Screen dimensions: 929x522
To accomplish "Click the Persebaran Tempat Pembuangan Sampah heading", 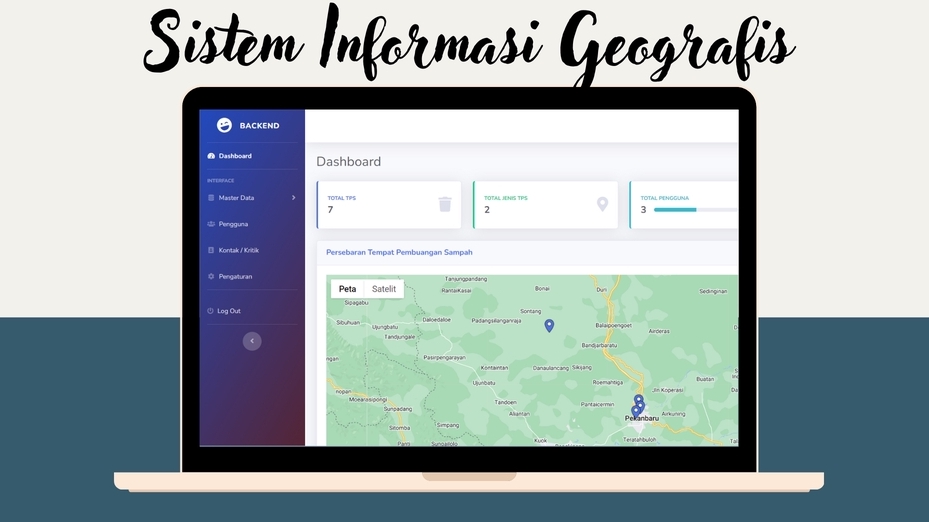I will pos(399,252).
